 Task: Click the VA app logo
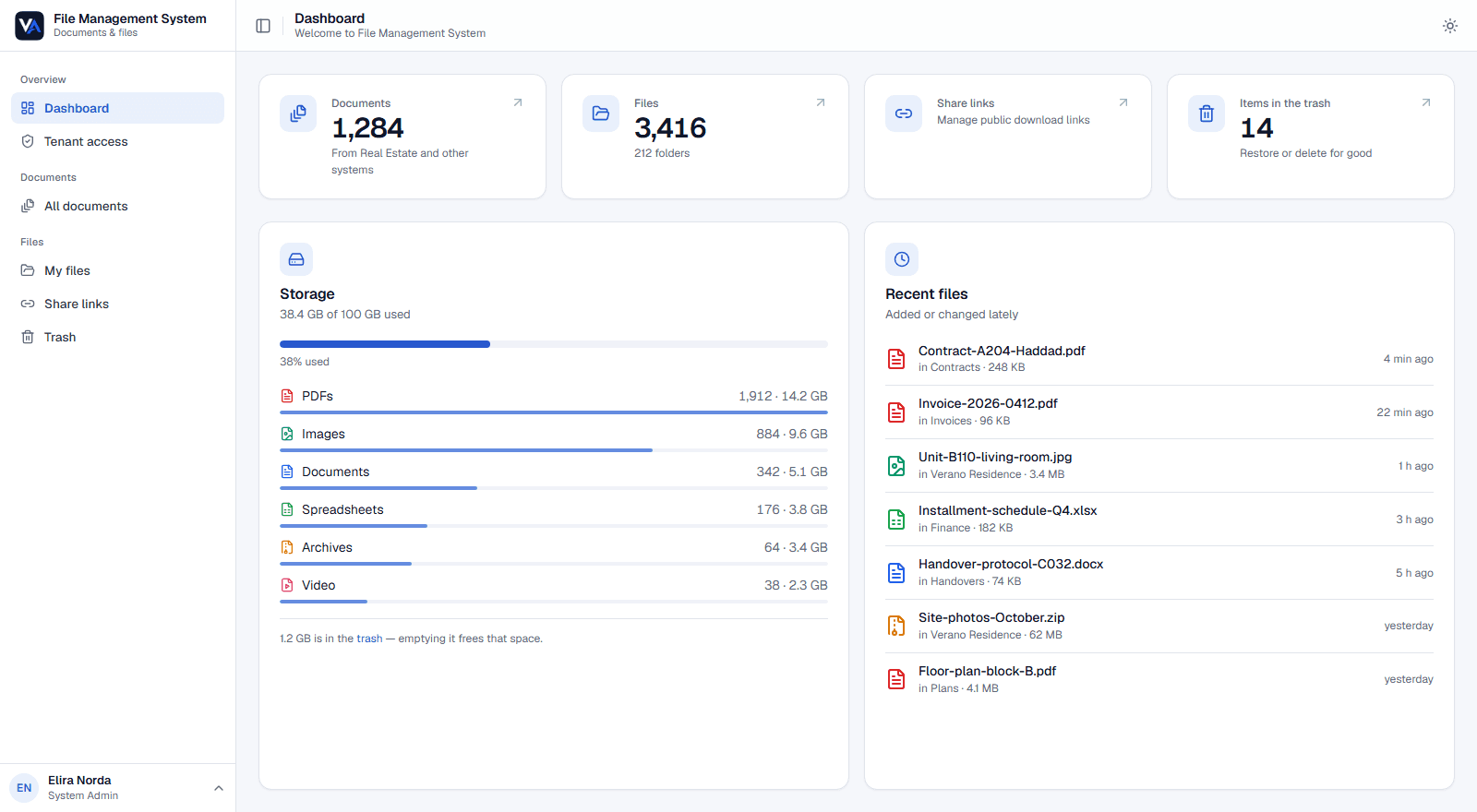tap(30, 26)
